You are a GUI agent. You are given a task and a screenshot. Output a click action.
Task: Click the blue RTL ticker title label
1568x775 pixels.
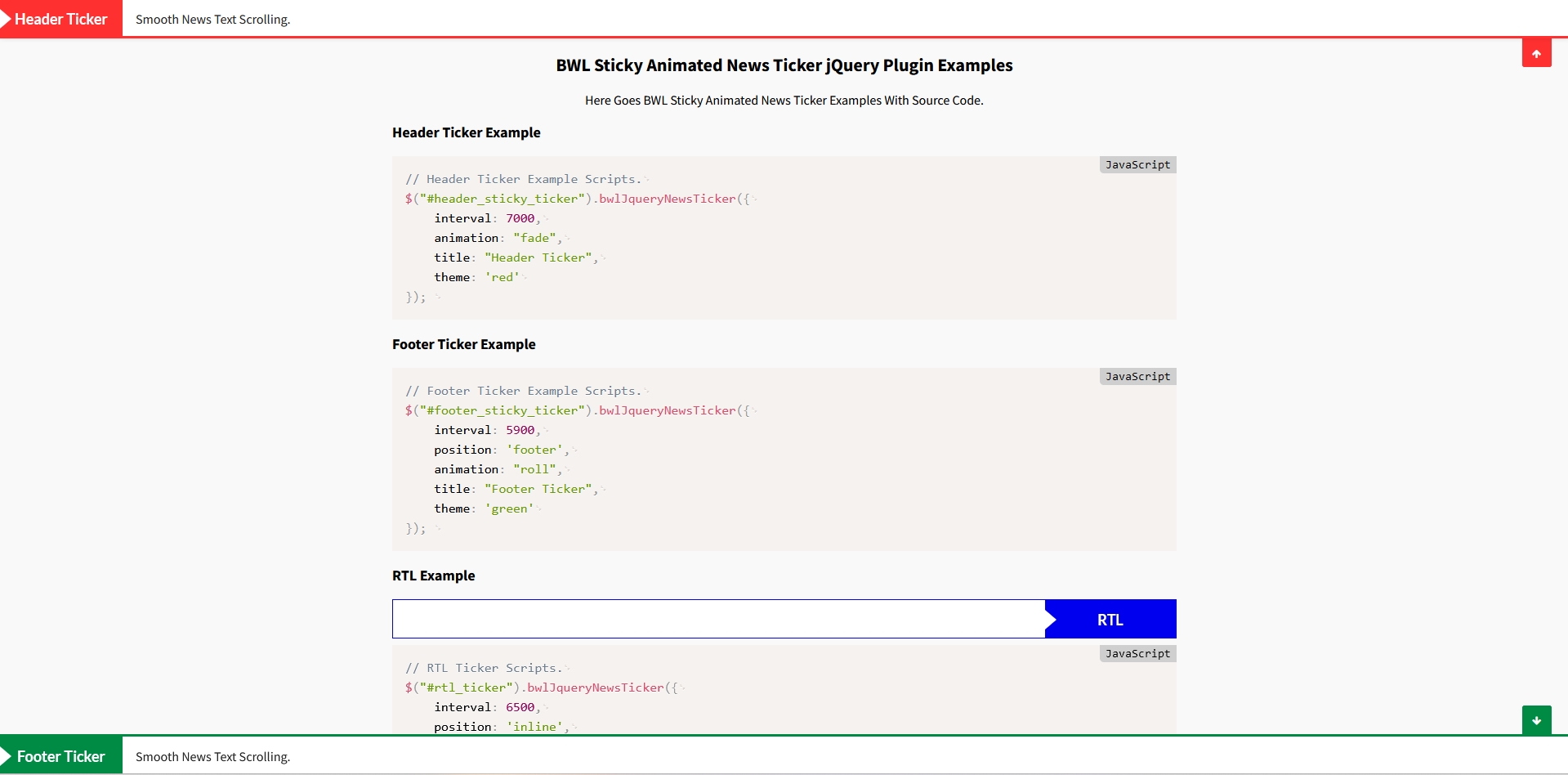coord(1109,619)
